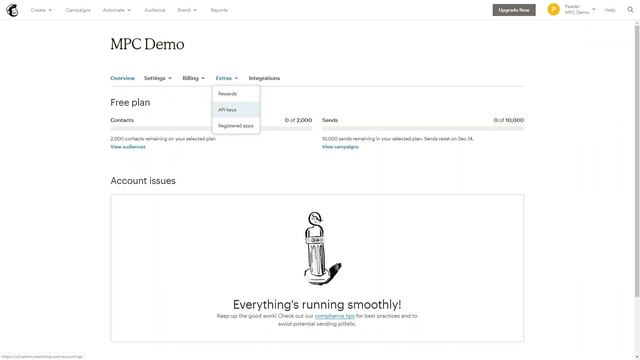This screenshot has width=640, height=360.
Task: Click the vertical page scrollbar
Action: point(637,160)
